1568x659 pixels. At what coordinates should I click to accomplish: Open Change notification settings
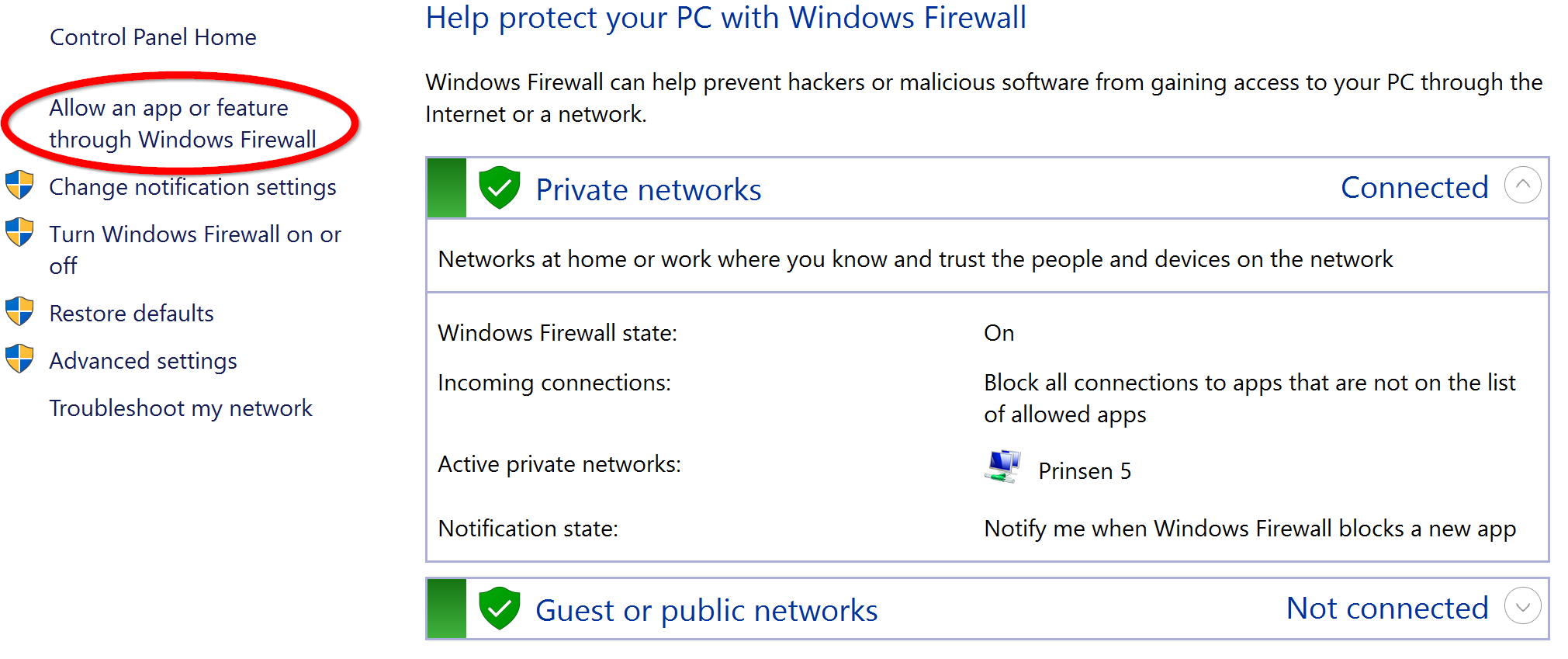coord(192,186)
